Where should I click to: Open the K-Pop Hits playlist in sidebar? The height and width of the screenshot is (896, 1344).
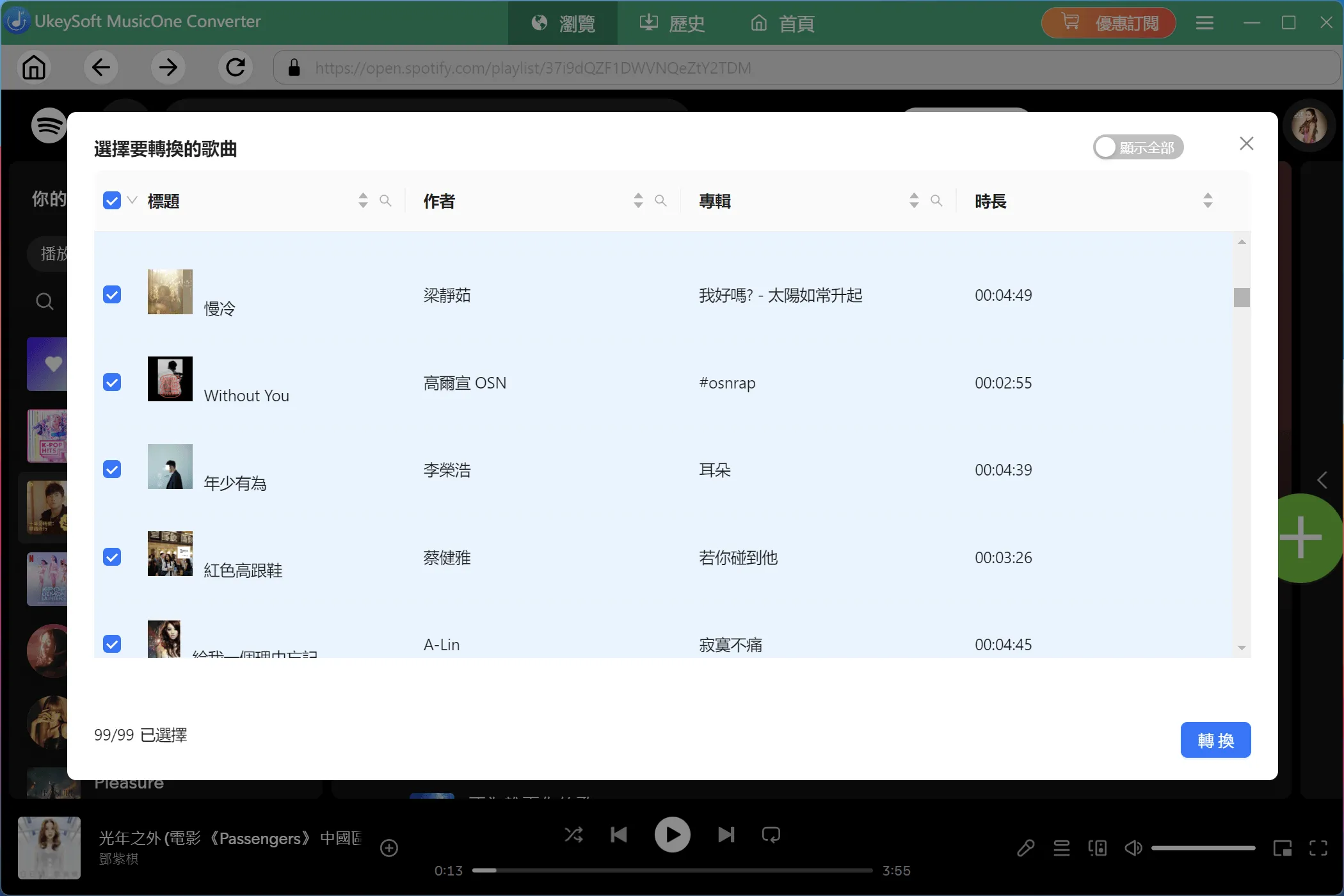click(x=47, y=435)
